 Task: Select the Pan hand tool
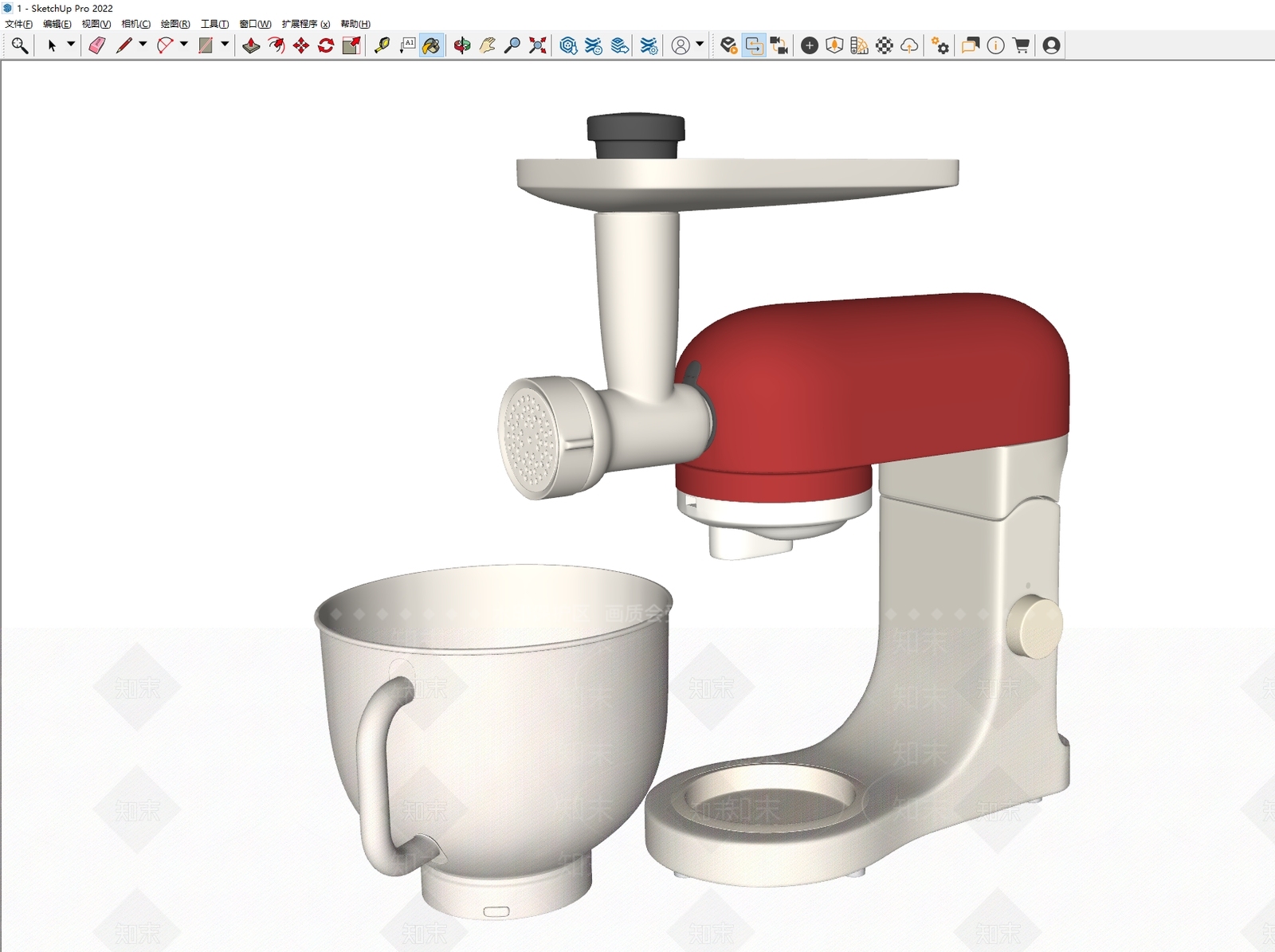coord(488,45)
